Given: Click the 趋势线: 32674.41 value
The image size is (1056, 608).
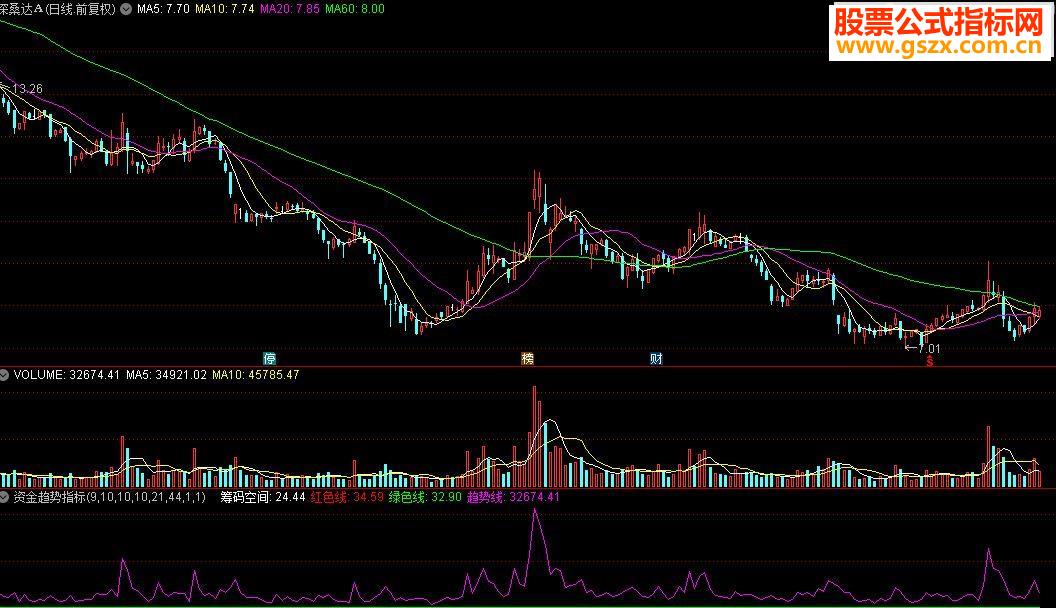Looking at the screenshot, I should (513, 498).
